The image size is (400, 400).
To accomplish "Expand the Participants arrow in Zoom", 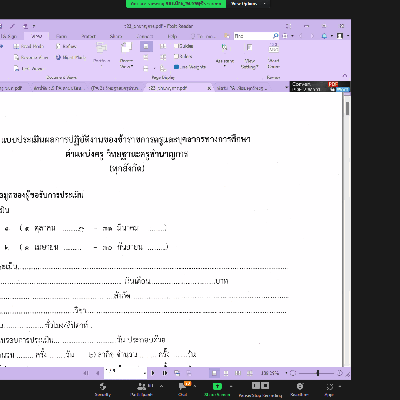I will pos(162,386).
